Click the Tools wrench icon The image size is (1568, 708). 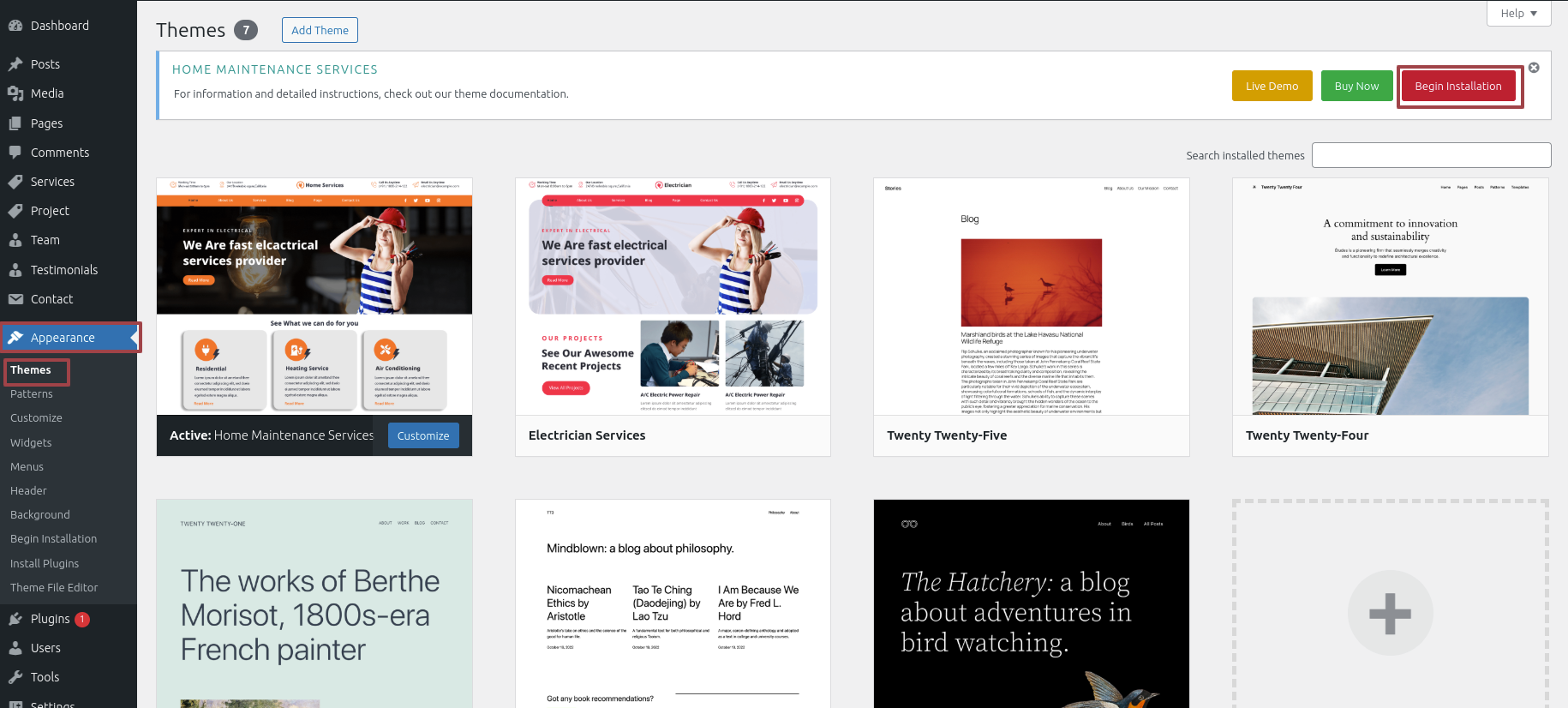coord(15,677)
